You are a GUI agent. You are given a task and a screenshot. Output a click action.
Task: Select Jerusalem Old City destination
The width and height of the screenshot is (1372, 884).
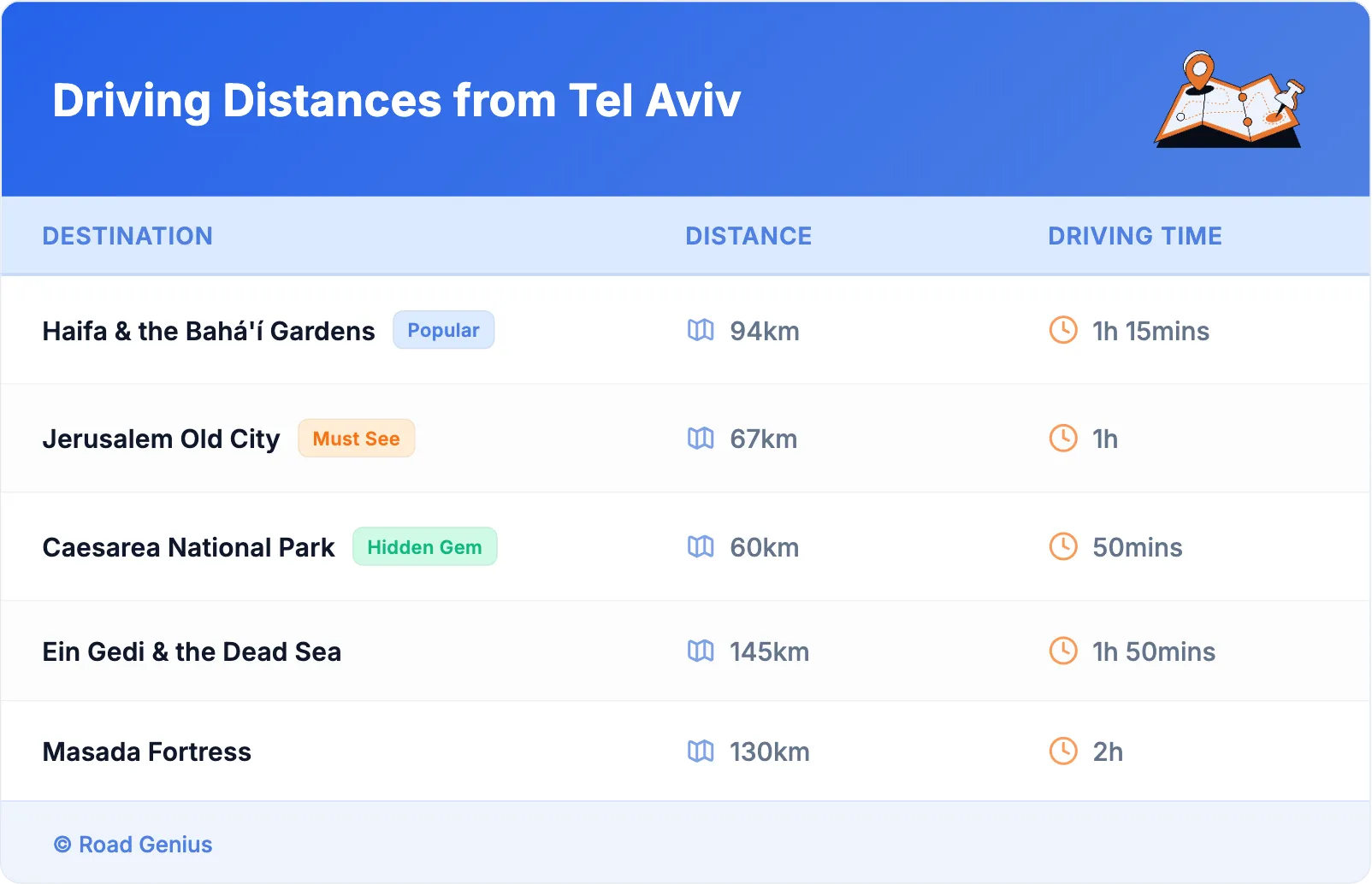(x=162, y=439)
